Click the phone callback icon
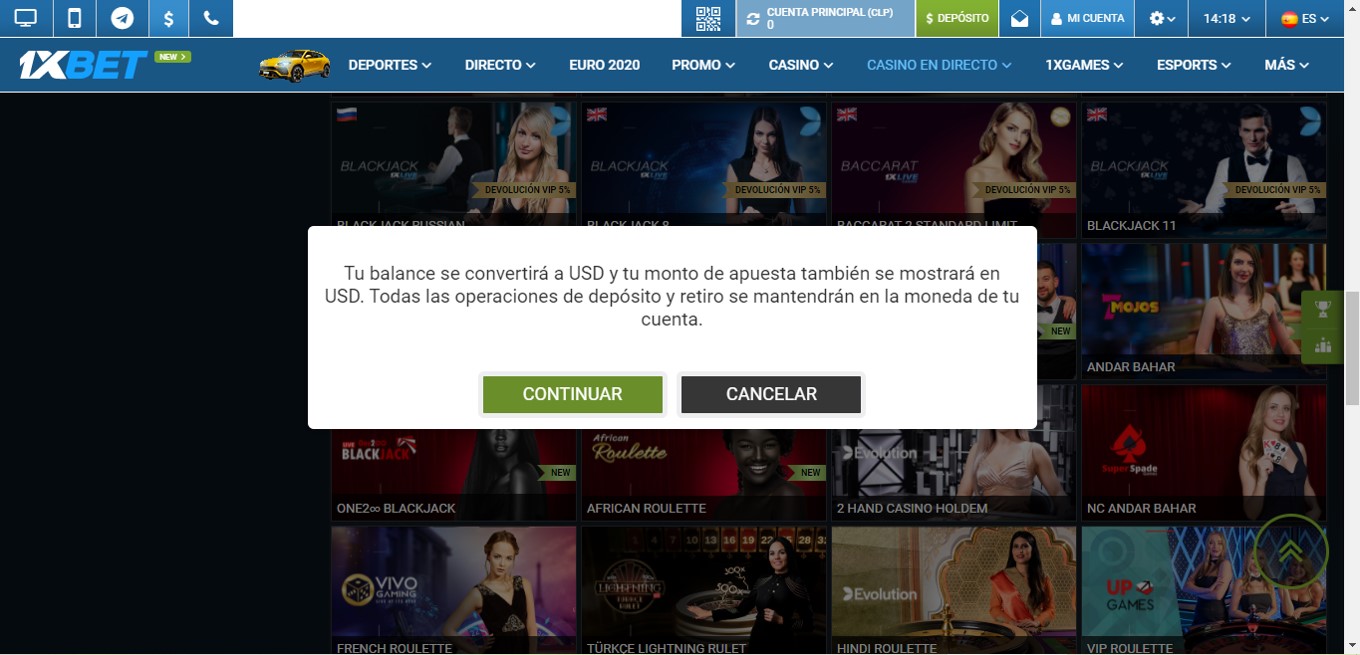 (x=211, y=18)
